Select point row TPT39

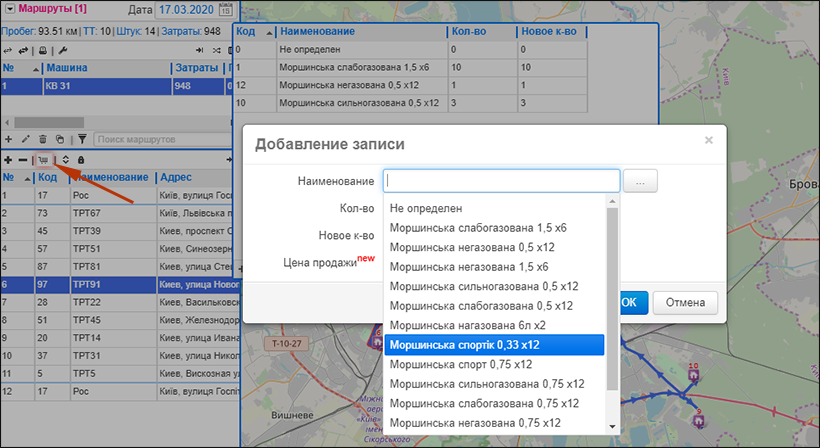click(119, 231)
